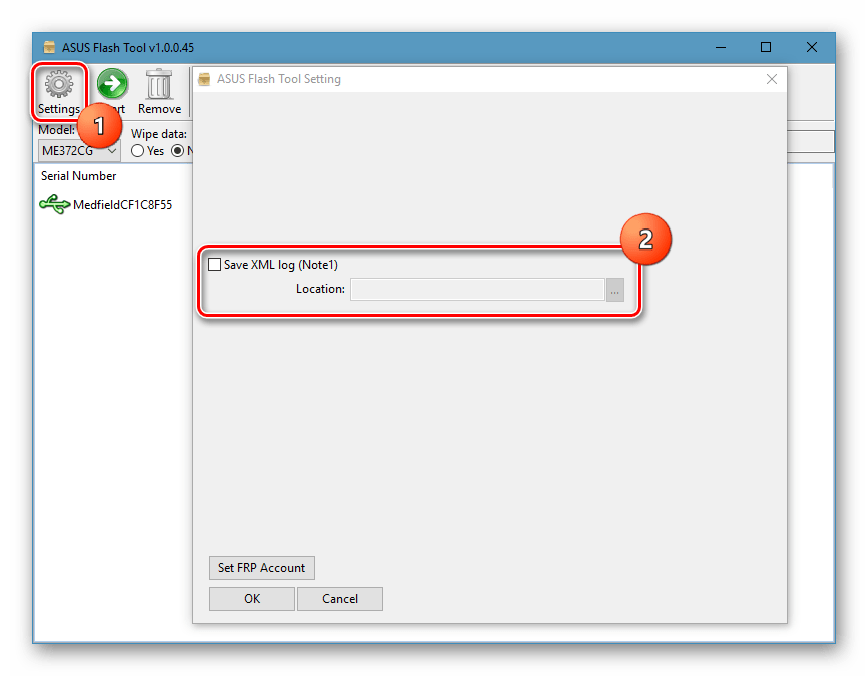
Task: Click the Set FRP Account button
Action: [x=262, y=568]
